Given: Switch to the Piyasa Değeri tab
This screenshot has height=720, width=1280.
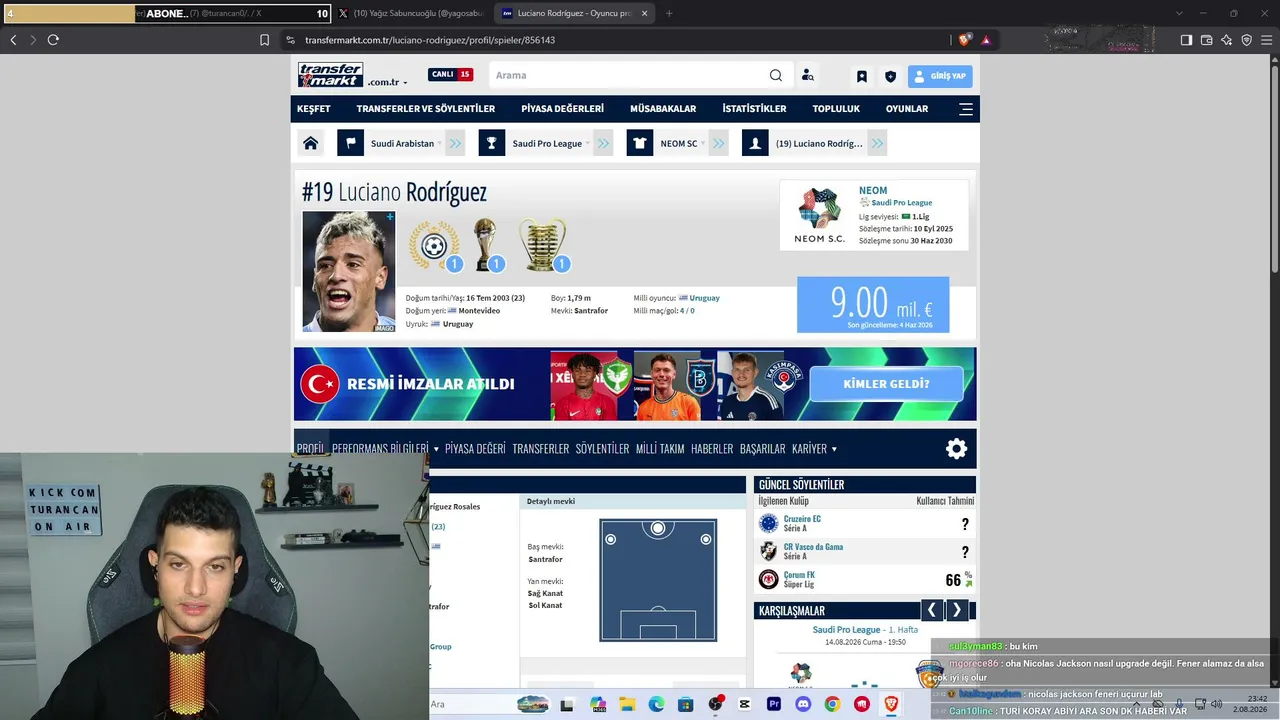Looking at the screenshot, I should tap(475, 449).
